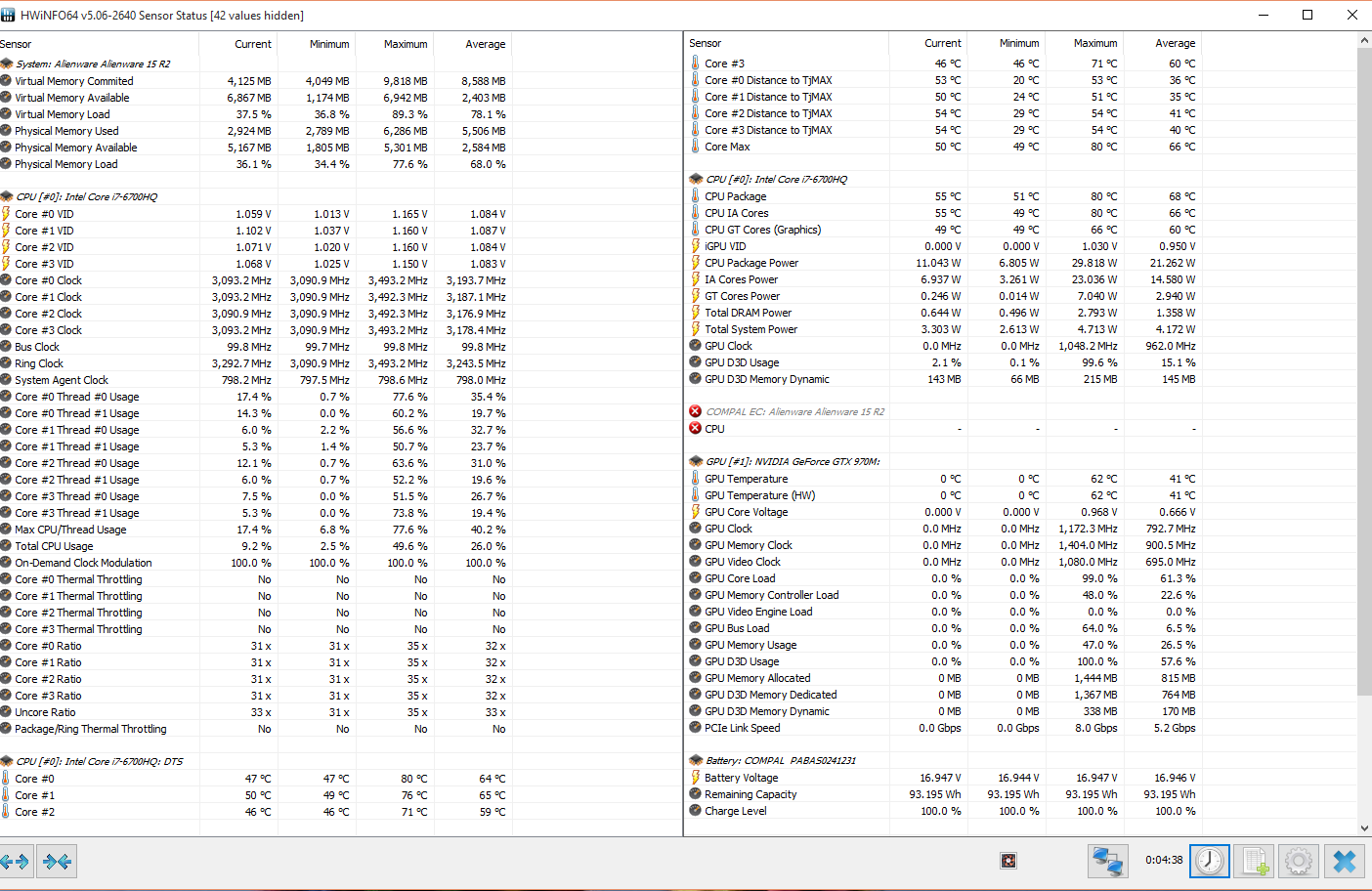Close sensors with the blue X button

click(x=1345, y=861)
